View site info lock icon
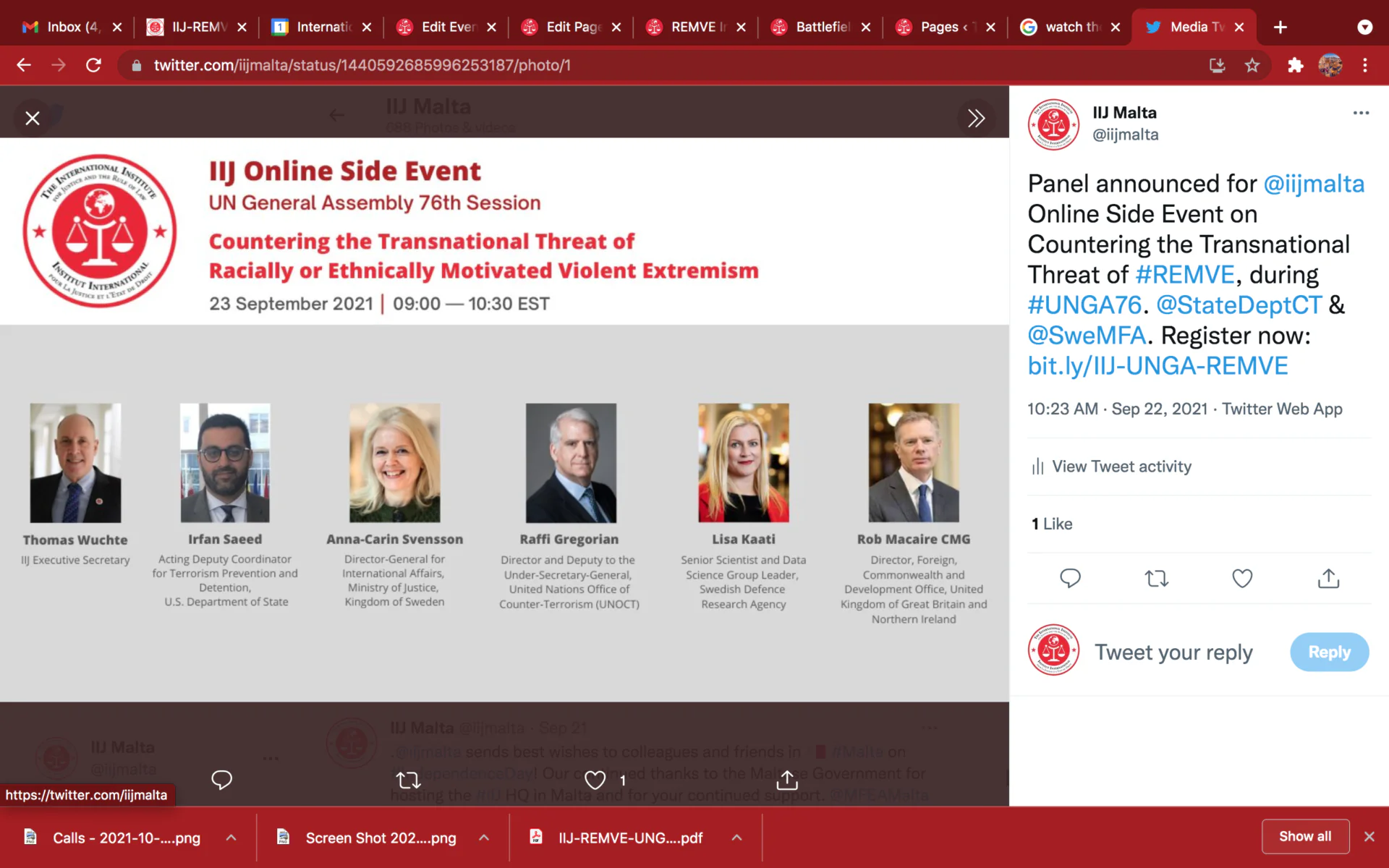 (136, 65)
